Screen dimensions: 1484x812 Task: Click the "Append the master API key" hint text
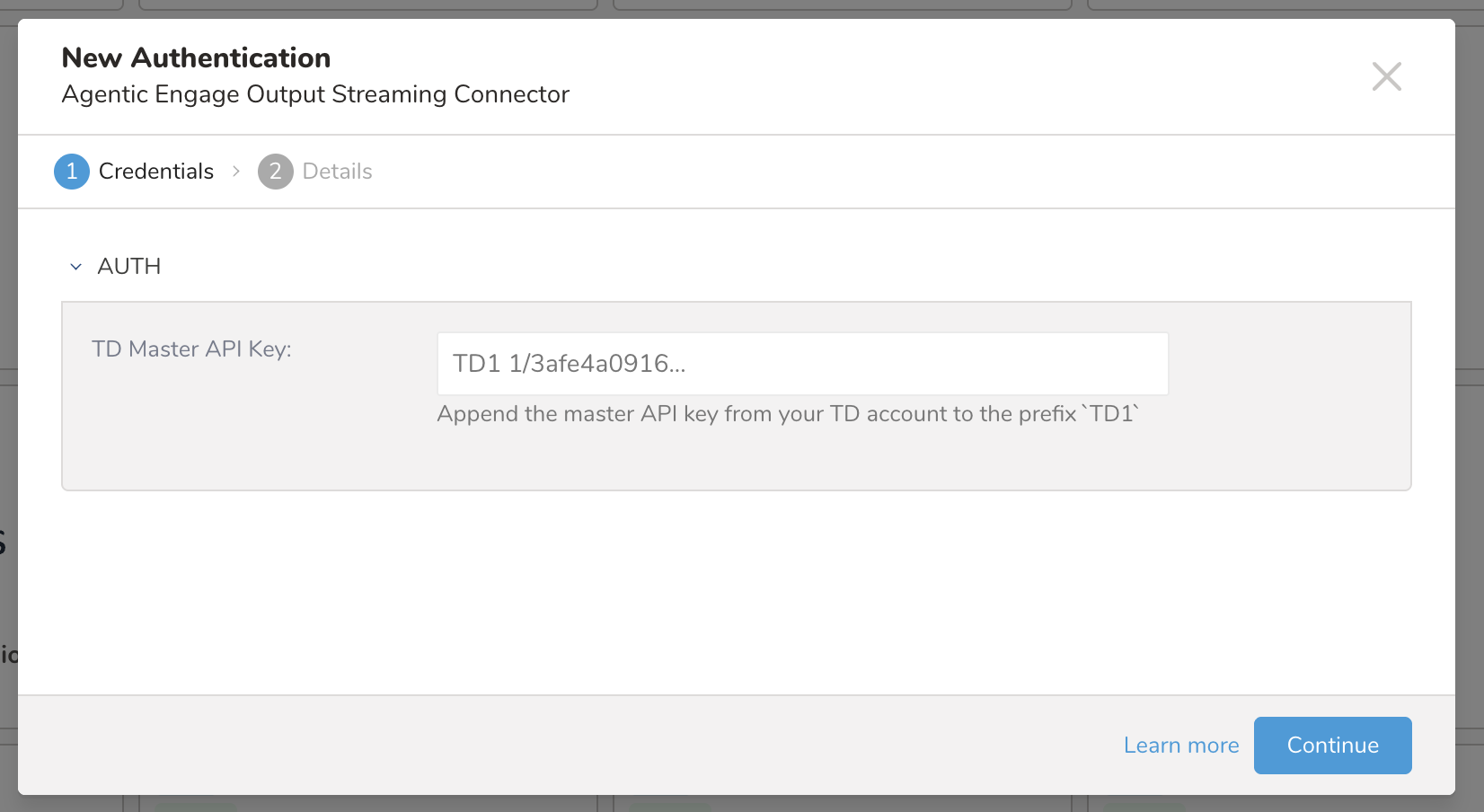(x=788, y=414)
